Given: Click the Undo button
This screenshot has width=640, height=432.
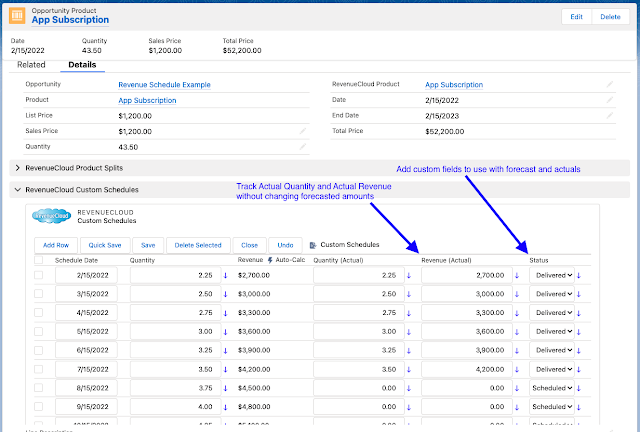Looking at the screenshot, I should point(285,245).
